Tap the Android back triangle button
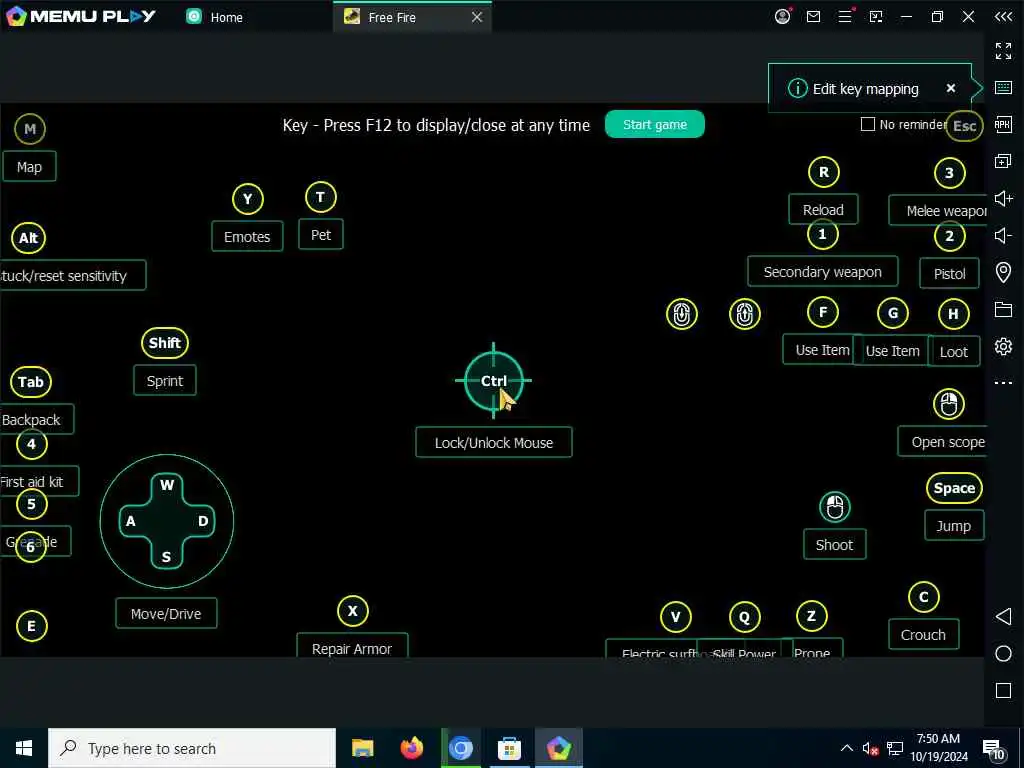1024x768 pixels. tap(1004, 616)
